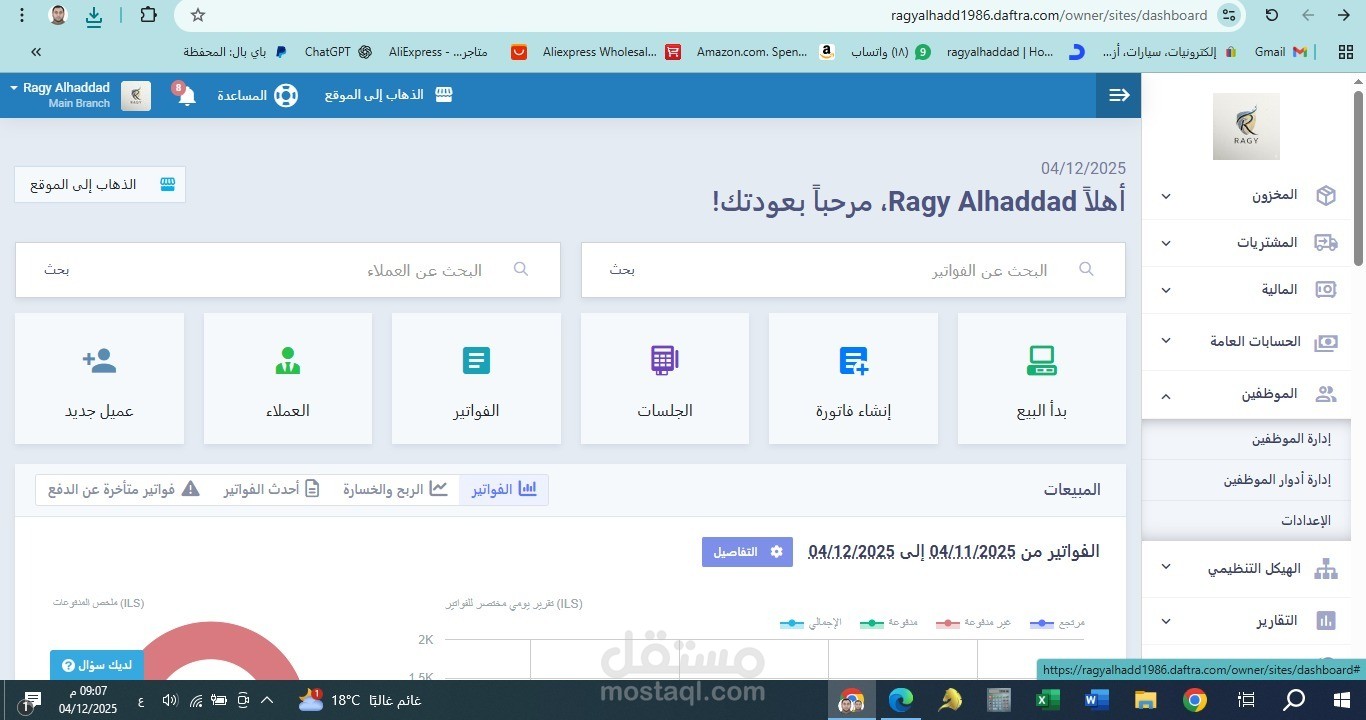The height and width of the screenshot is (720, 1366).
Task: Open the Gmail bookmark
Action: tap(1281, 52)
